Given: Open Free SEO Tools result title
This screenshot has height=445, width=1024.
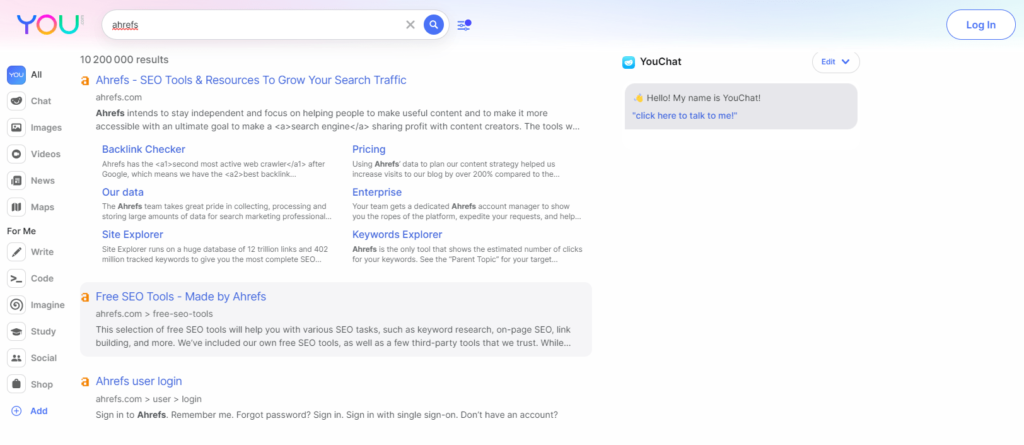Looking at the screenshot, I should click(x=180, y=297).
